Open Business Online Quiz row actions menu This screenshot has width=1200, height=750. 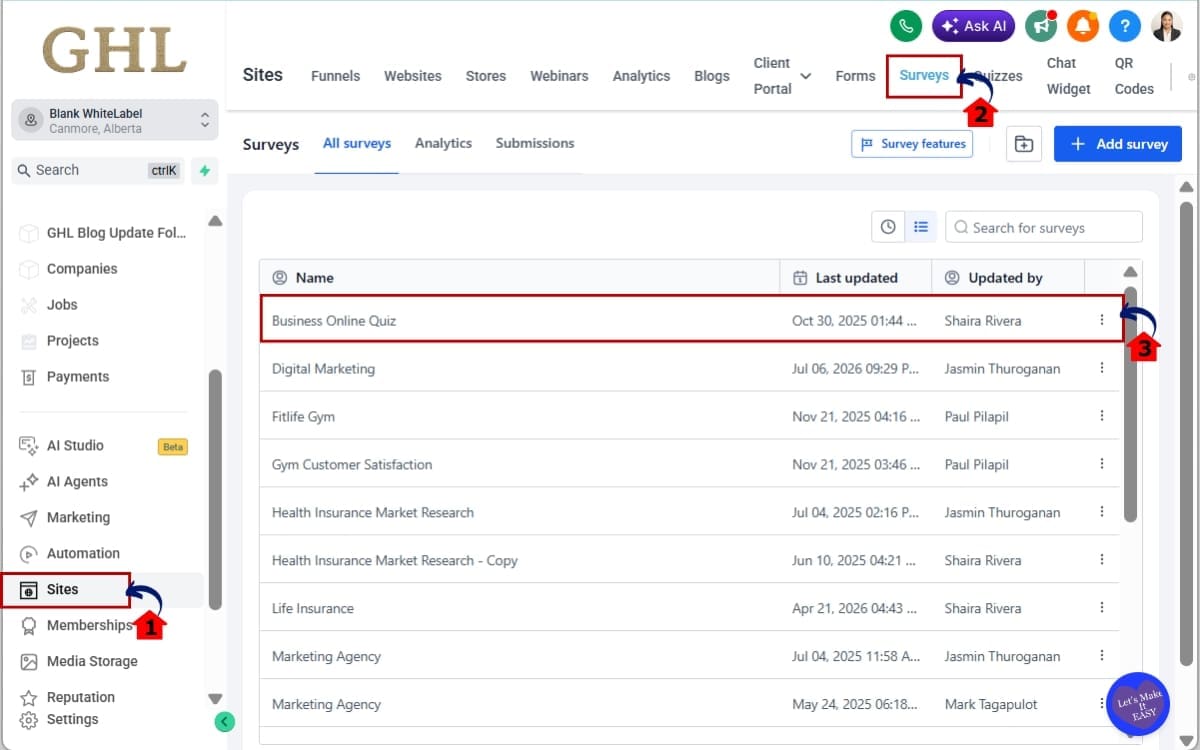1102,320
